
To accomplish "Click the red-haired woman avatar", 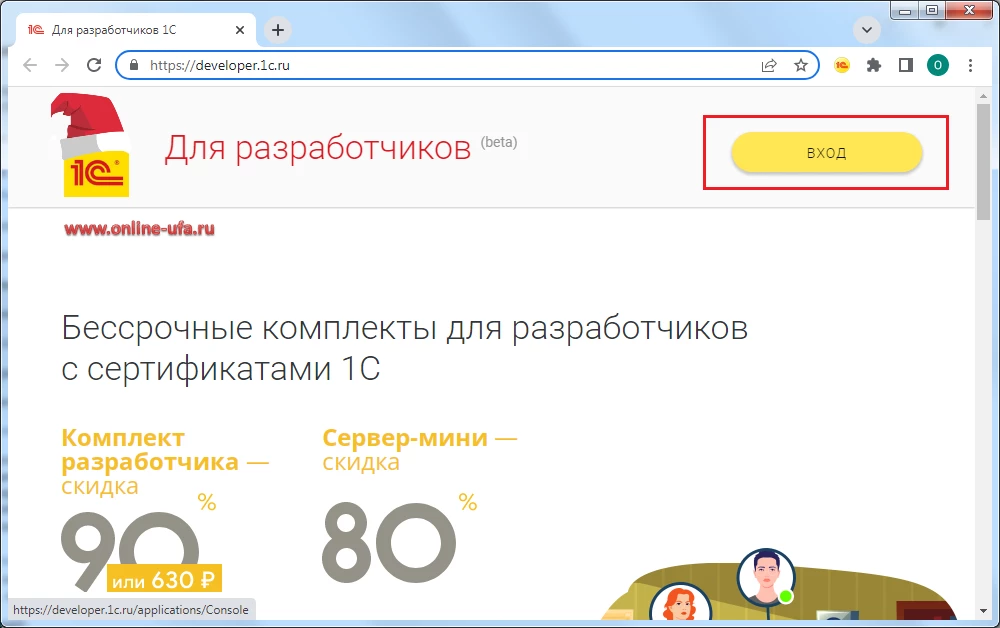I will (x=680, y=602).
